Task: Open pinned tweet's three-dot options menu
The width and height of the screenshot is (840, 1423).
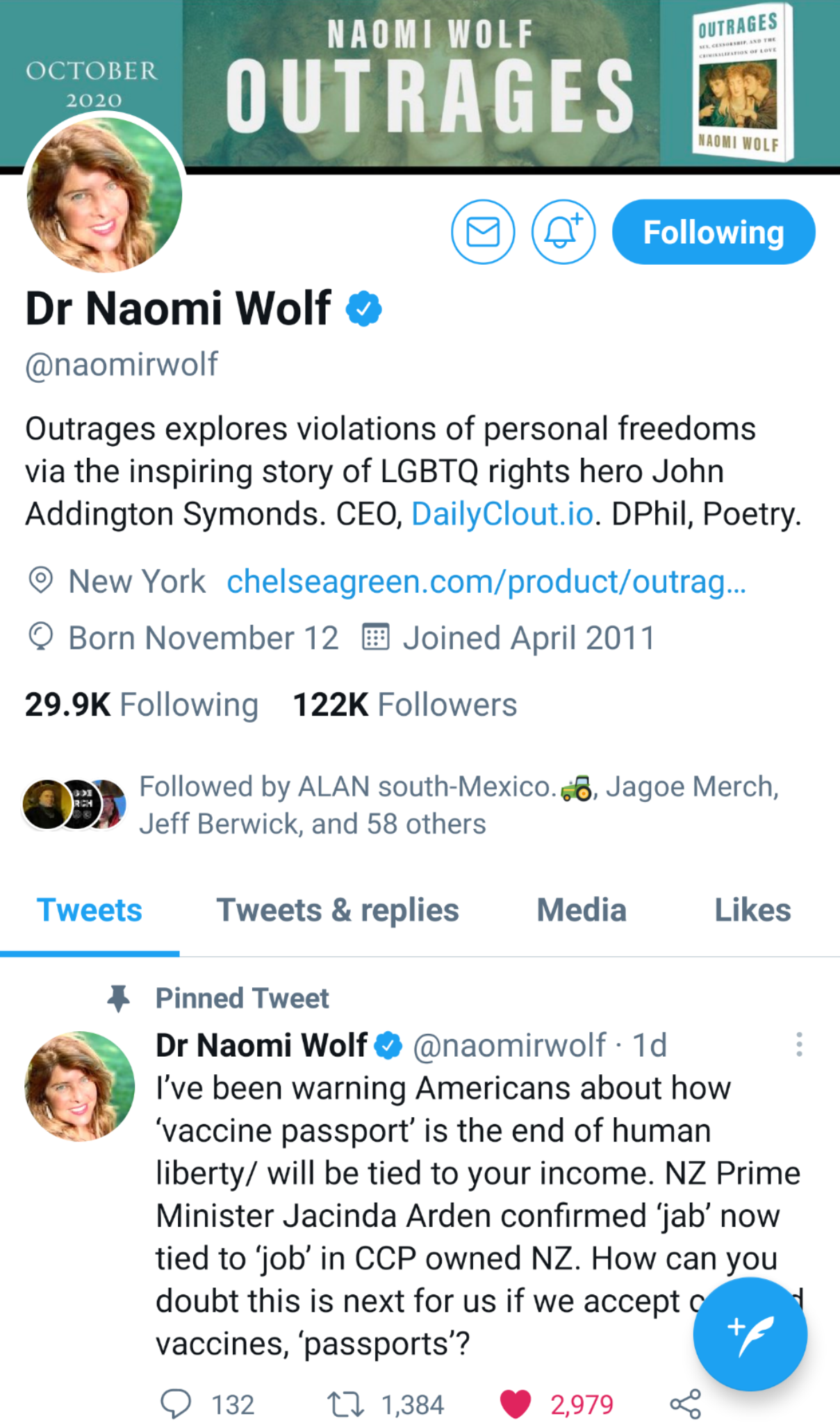Action: click(799, 1044)
